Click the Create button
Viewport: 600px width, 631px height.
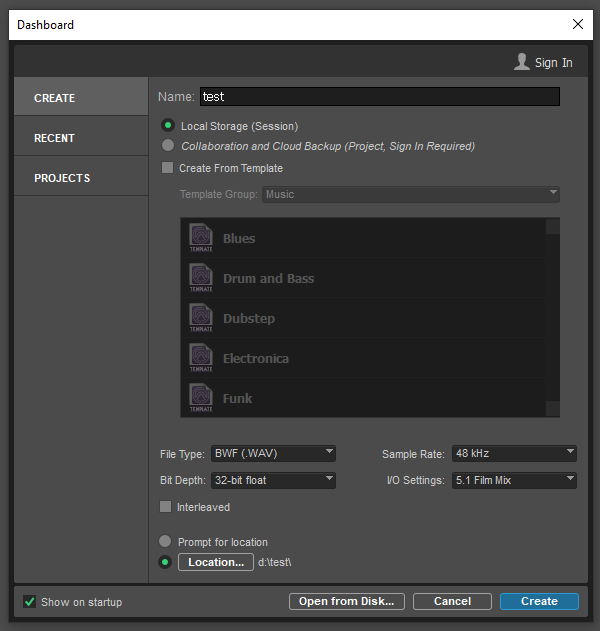[x=539, y=601]
